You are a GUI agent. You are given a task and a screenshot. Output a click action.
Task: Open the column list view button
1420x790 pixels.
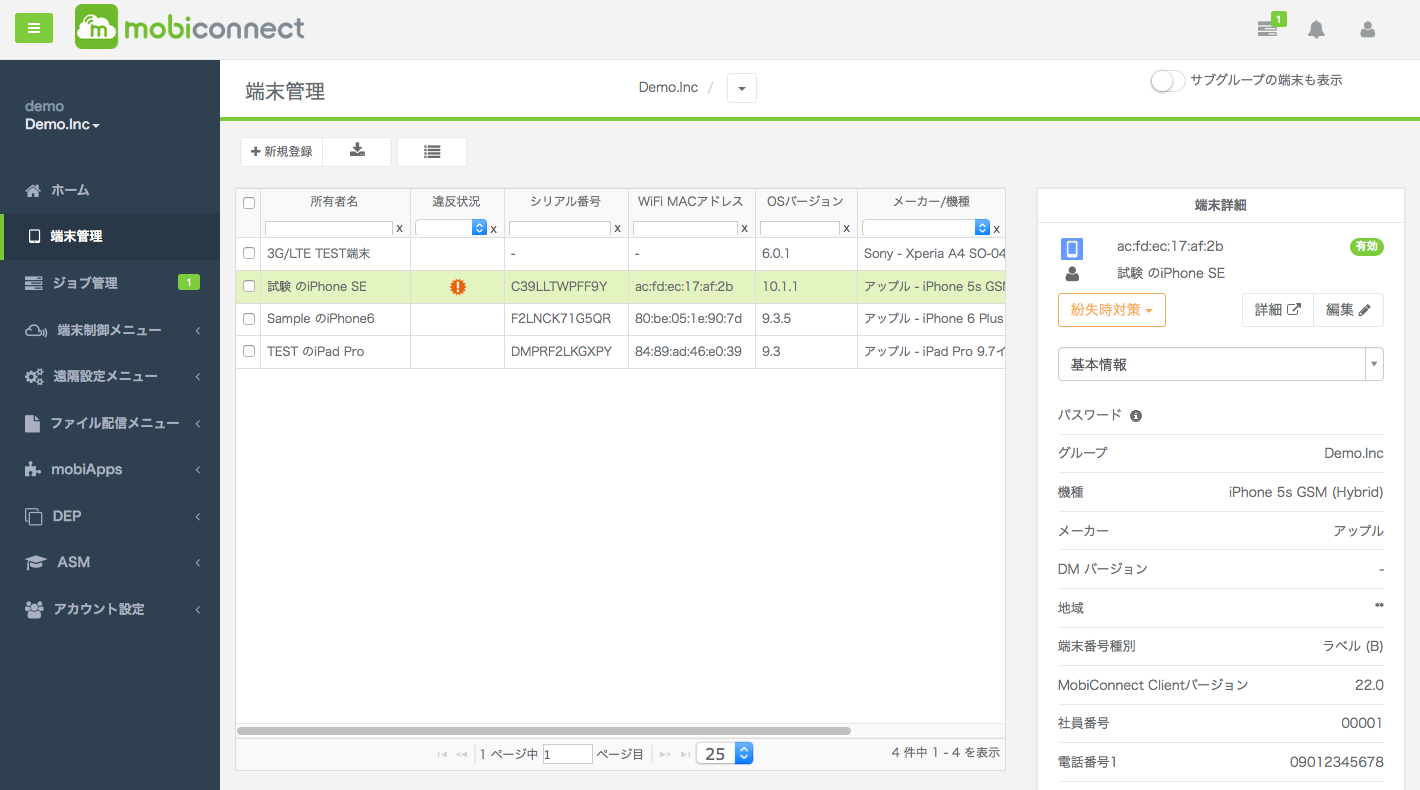point(432,151)
